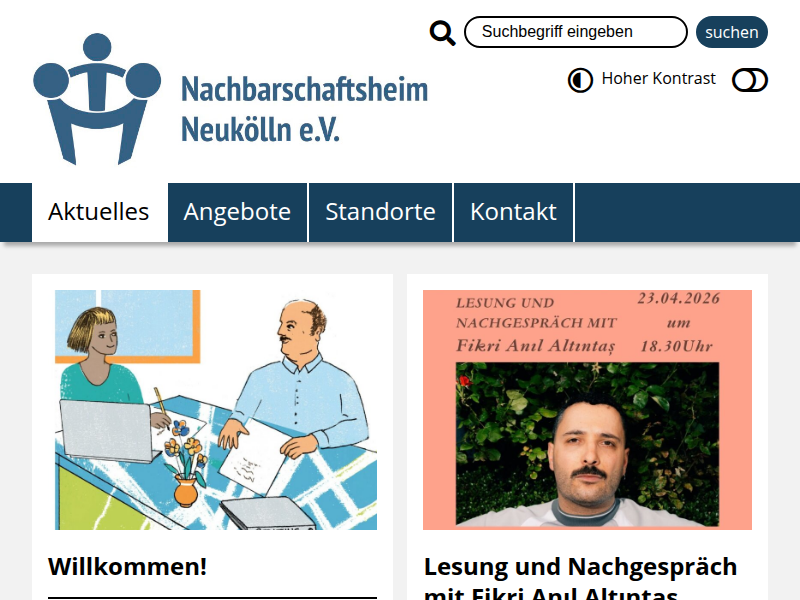Screen dimensions: 800x600
Task: Click the flower vase in illustration
Action: [186, 491]
